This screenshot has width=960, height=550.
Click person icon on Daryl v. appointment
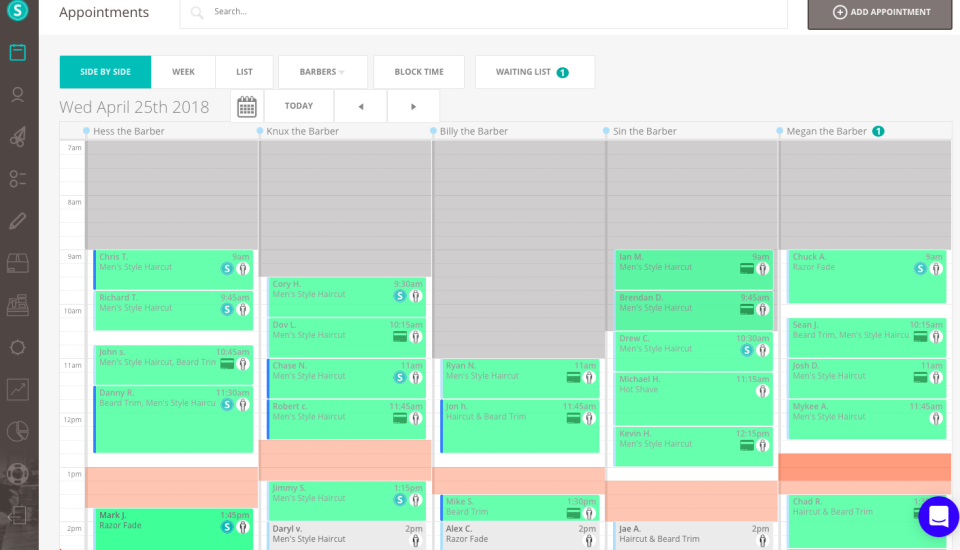coord(415,540)
